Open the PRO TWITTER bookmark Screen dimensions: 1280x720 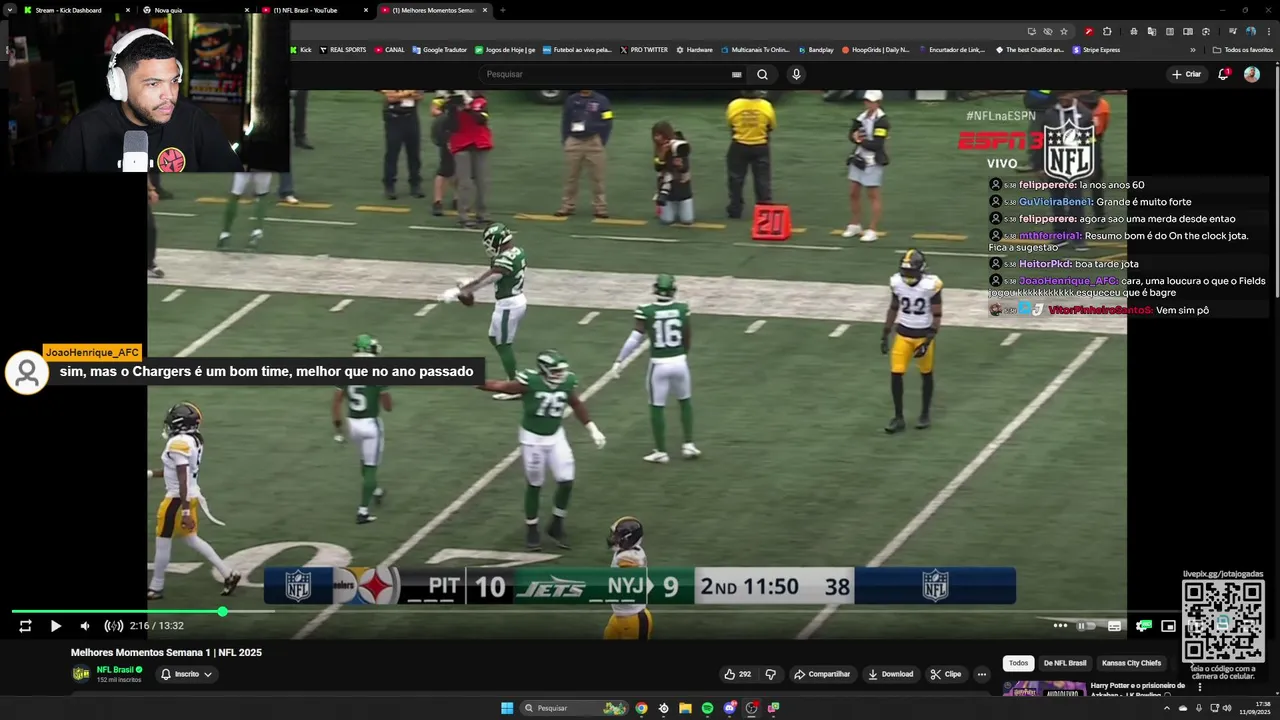pos(643,49)
